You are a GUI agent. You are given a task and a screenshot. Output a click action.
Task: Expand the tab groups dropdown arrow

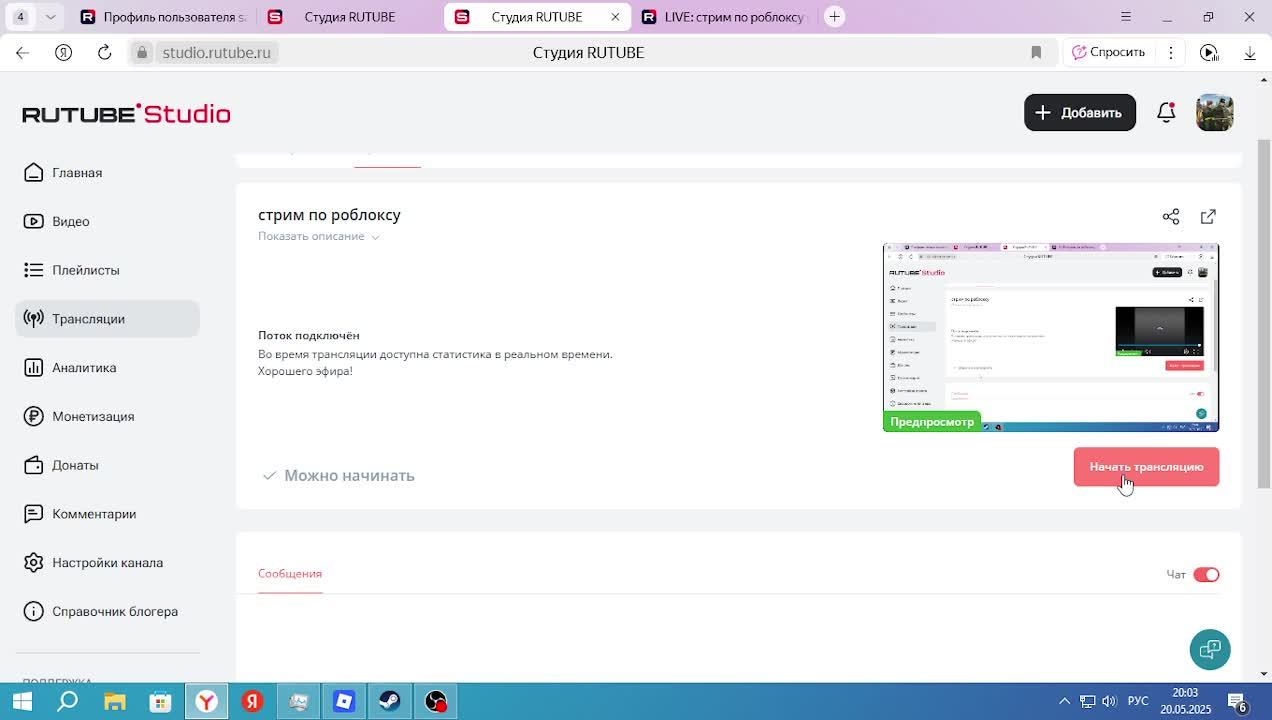(x=50, y=17)
